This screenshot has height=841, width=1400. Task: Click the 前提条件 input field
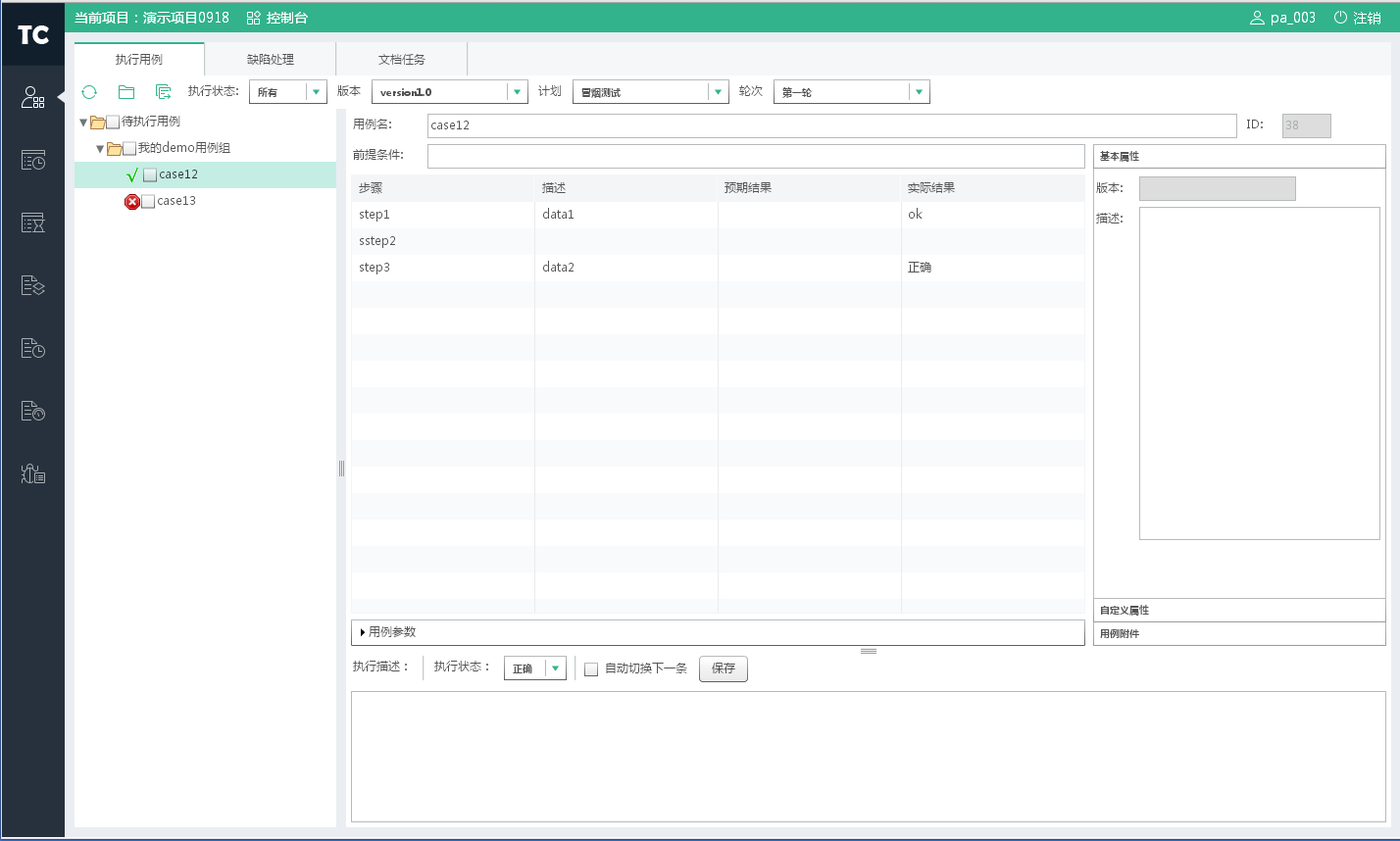(x=756, y=156)
